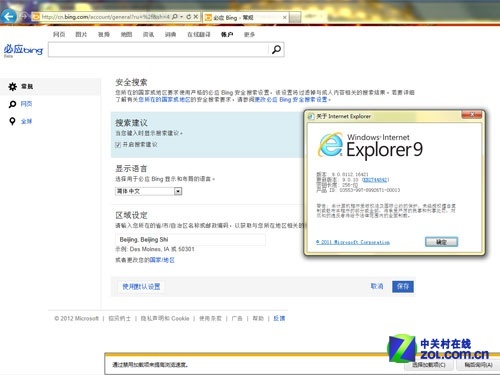The height and width of the screenshot is (375, 500).
Task: Open the 图片 images navigation item
Action: [x=81, y=34]
